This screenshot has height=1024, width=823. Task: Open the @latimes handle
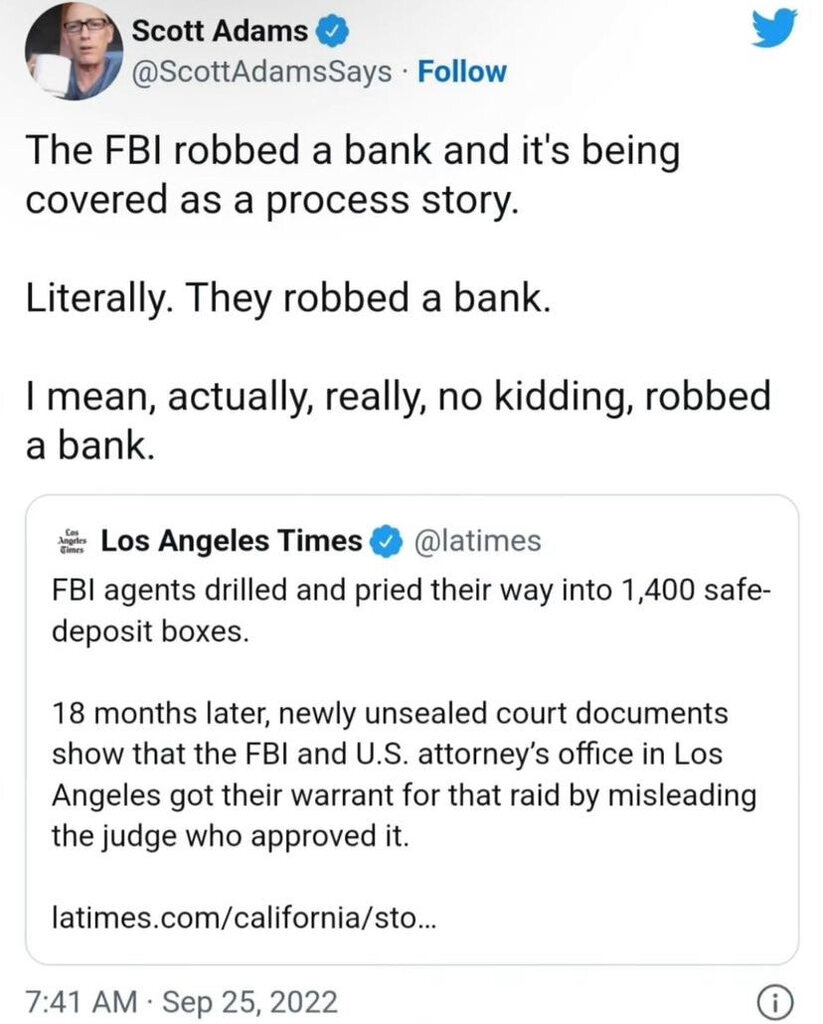(476, 541)
